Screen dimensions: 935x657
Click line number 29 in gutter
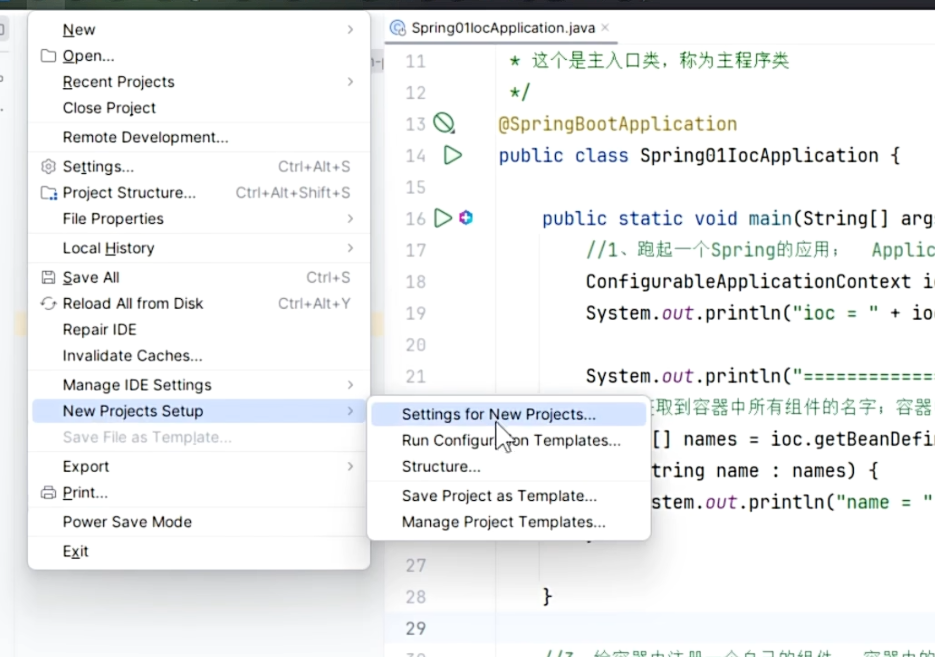(x=416, y=628)
